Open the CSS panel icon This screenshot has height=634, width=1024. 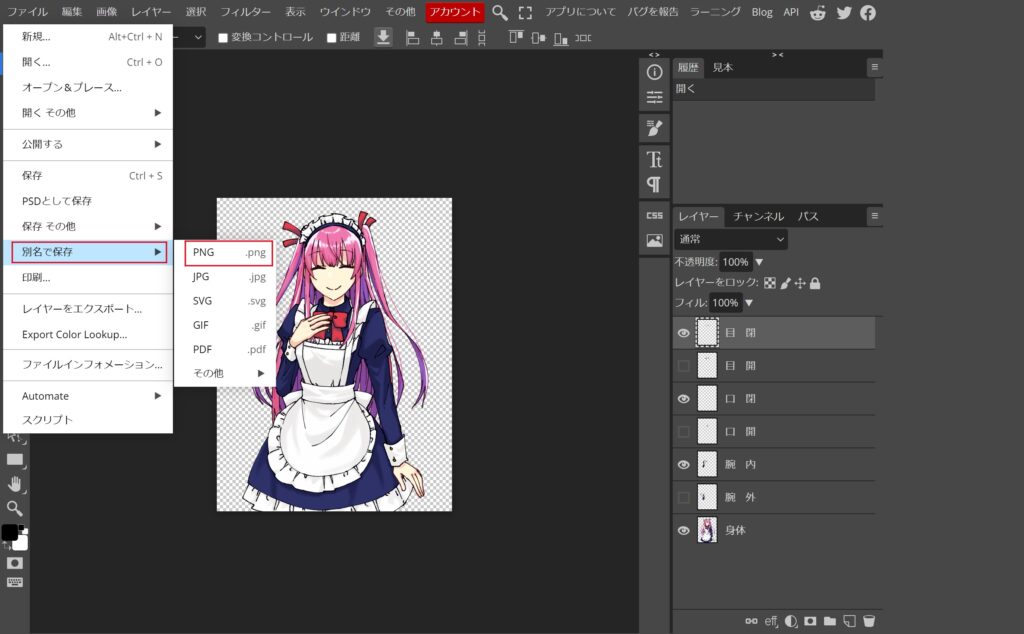(x=655, y=215)
